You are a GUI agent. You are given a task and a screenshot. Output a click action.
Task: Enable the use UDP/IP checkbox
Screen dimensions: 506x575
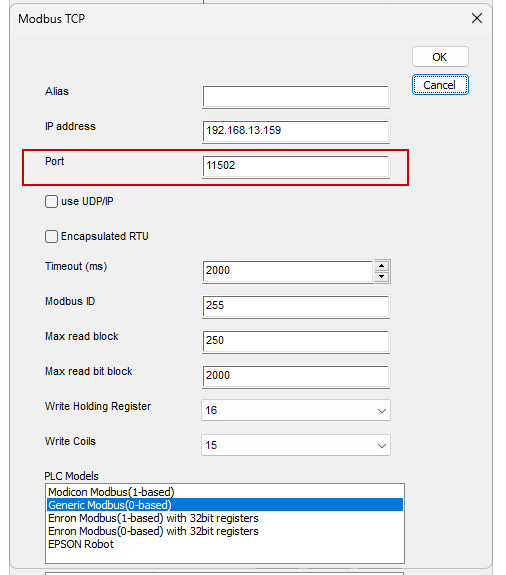coord(51,201)
